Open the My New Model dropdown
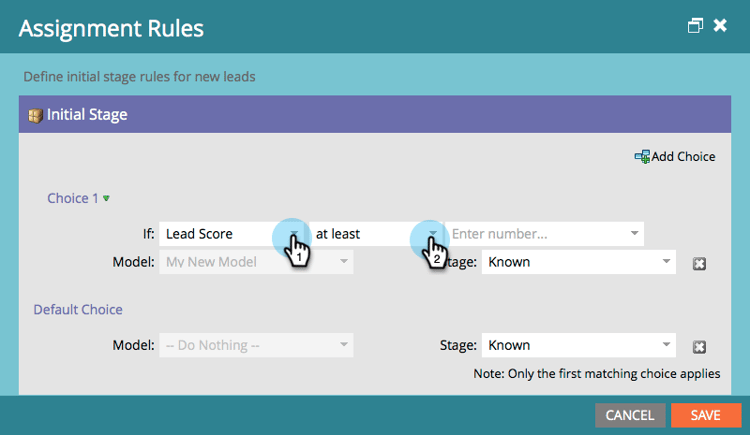 pyautogui.click(x=343, y=262)
